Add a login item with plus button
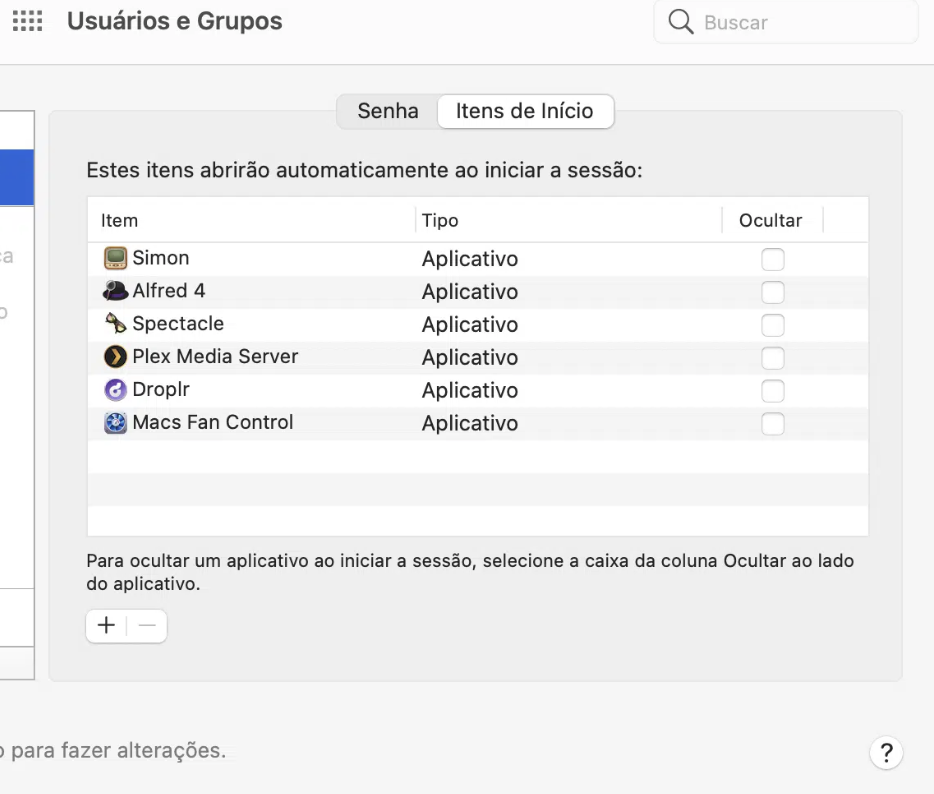 [106, 626]
